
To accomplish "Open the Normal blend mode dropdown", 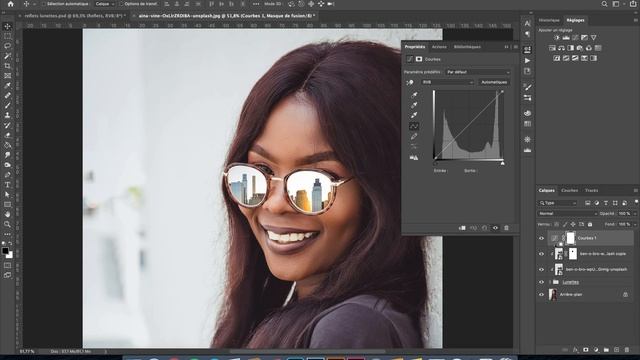I will pos(567,213).
